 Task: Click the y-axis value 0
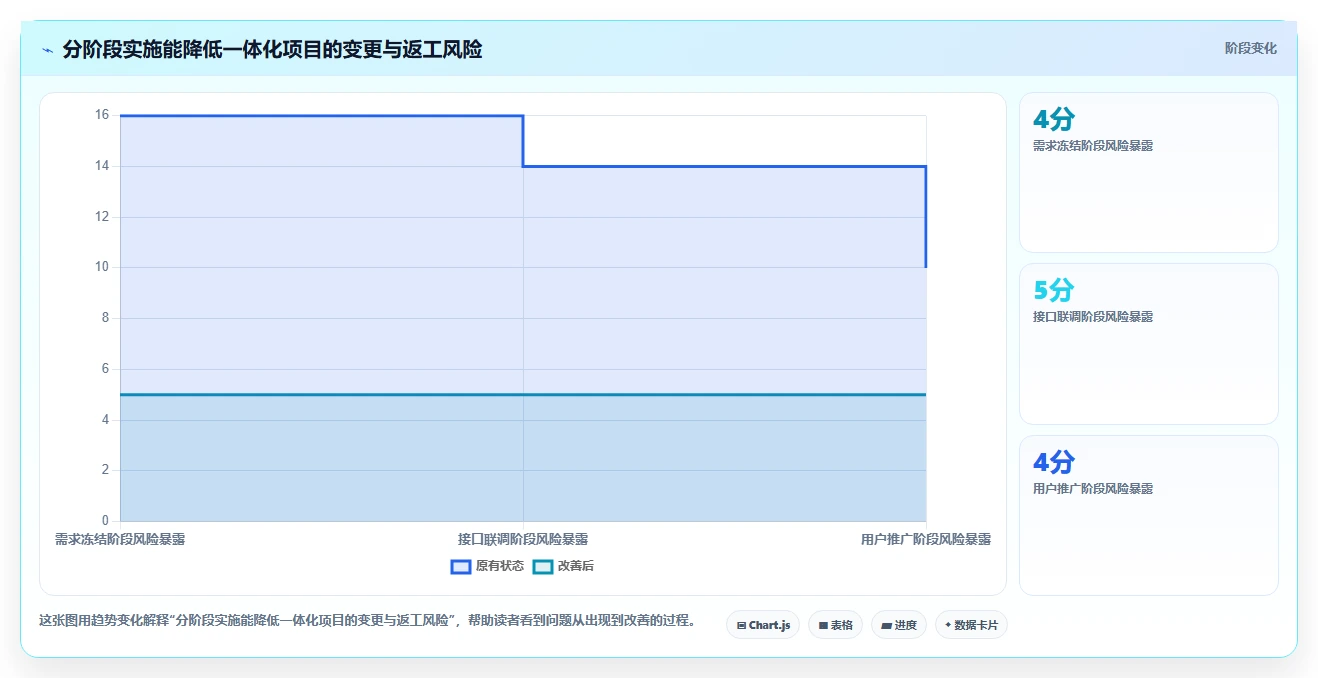pos(105,521)
